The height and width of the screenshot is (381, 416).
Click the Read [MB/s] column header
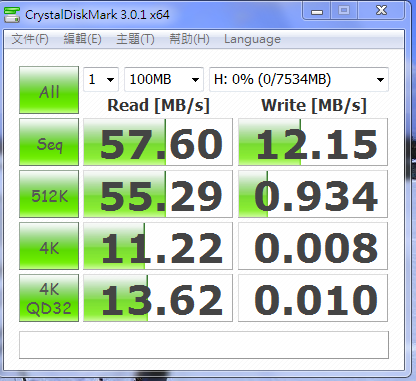click(158, 105)
